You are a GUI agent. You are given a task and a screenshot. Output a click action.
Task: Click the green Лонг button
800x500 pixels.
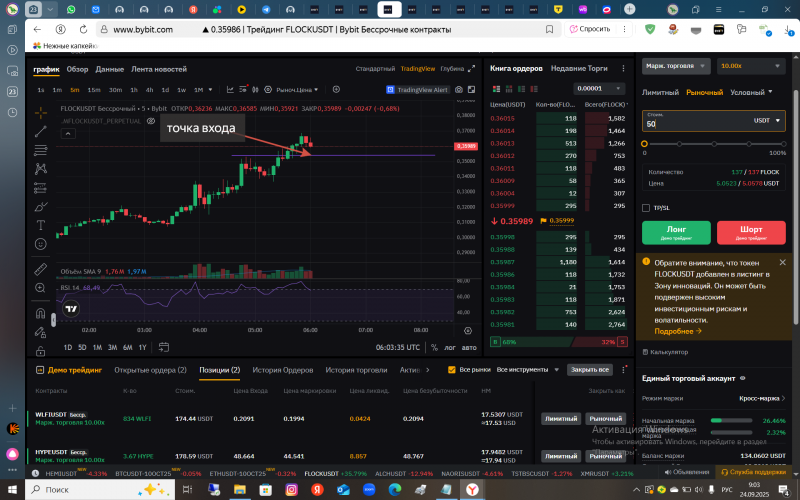[676, 232]
